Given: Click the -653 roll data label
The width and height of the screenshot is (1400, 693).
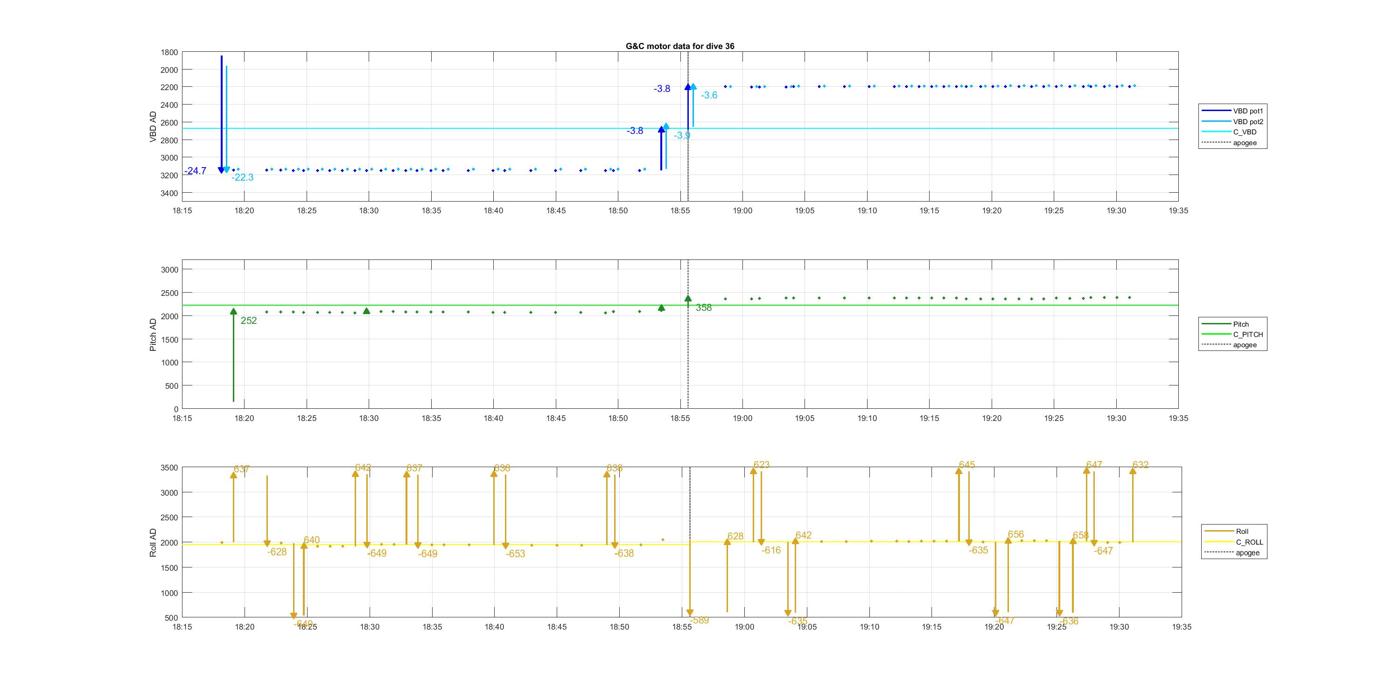Looking at the screenshot, I should point(515,553).
